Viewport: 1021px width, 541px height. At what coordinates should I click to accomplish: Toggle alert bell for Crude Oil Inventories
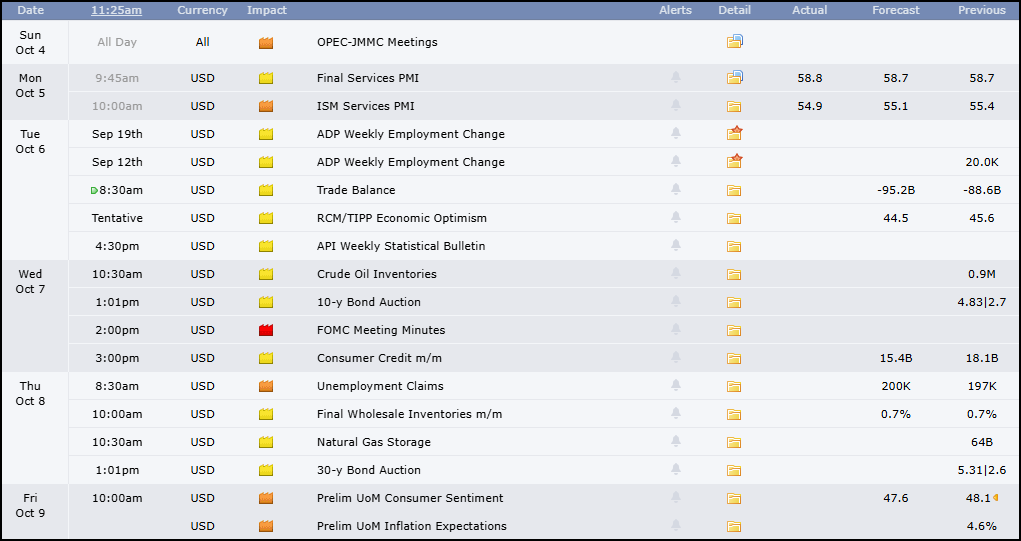coord(676,273)
